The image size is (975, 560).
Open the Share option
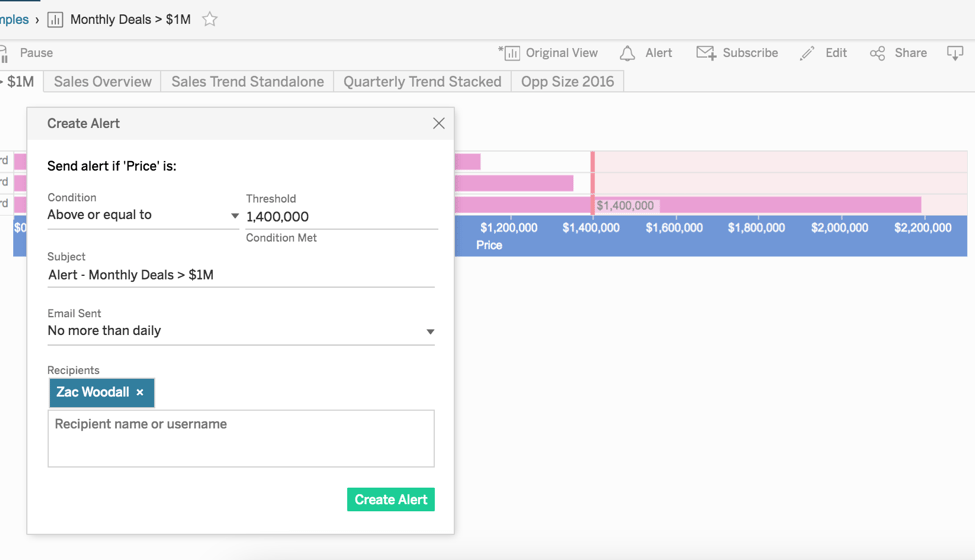point(910,53)
